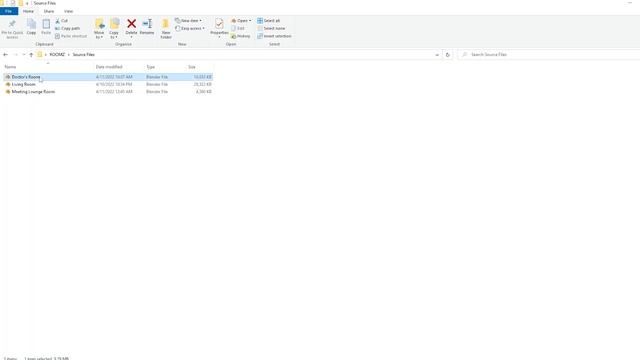Click the Edit command in Open group
640x360 pixels.
point(238,29)
